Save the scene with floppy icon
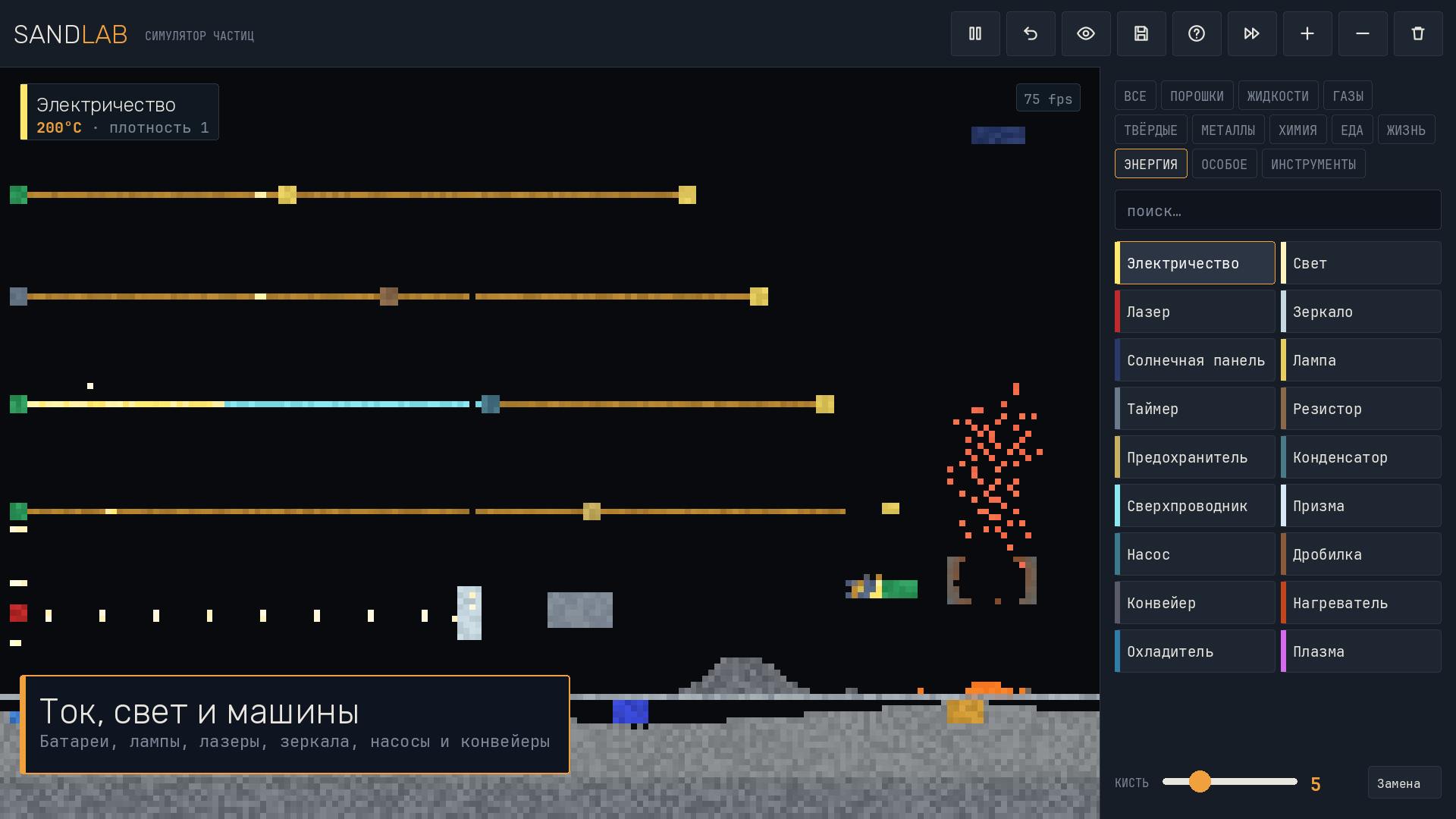1456x819 pixels. click(1141, 33)
